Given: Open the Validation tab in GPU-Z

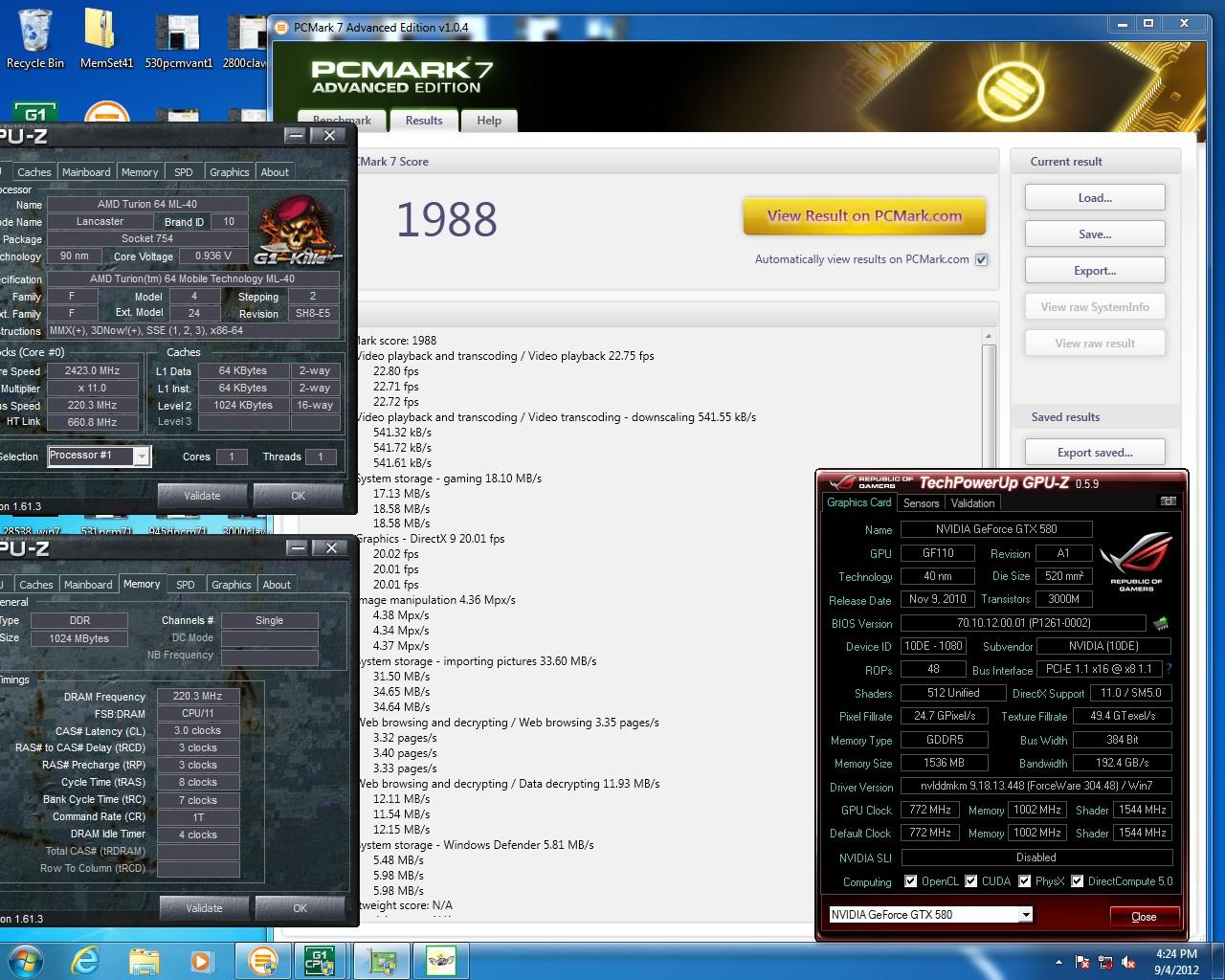Looking at the screenshot, I should pyautogui.click(x=972, y=503).
